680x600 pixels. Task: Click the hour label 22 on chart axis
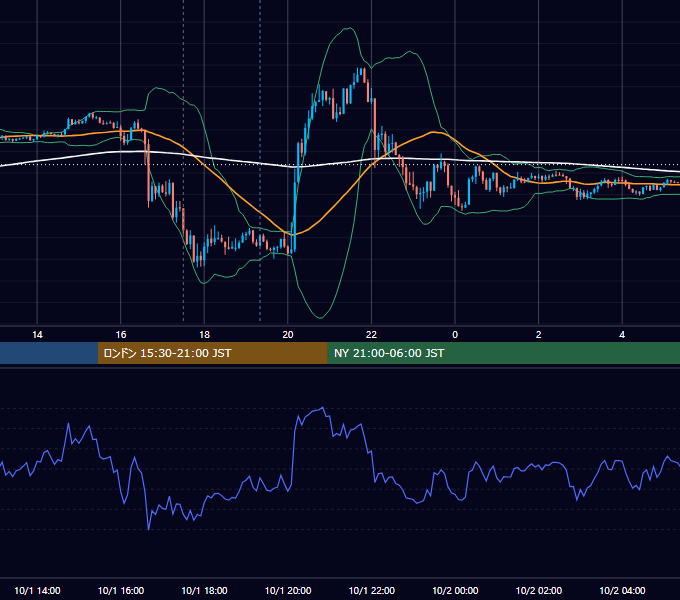coord(371,335)
